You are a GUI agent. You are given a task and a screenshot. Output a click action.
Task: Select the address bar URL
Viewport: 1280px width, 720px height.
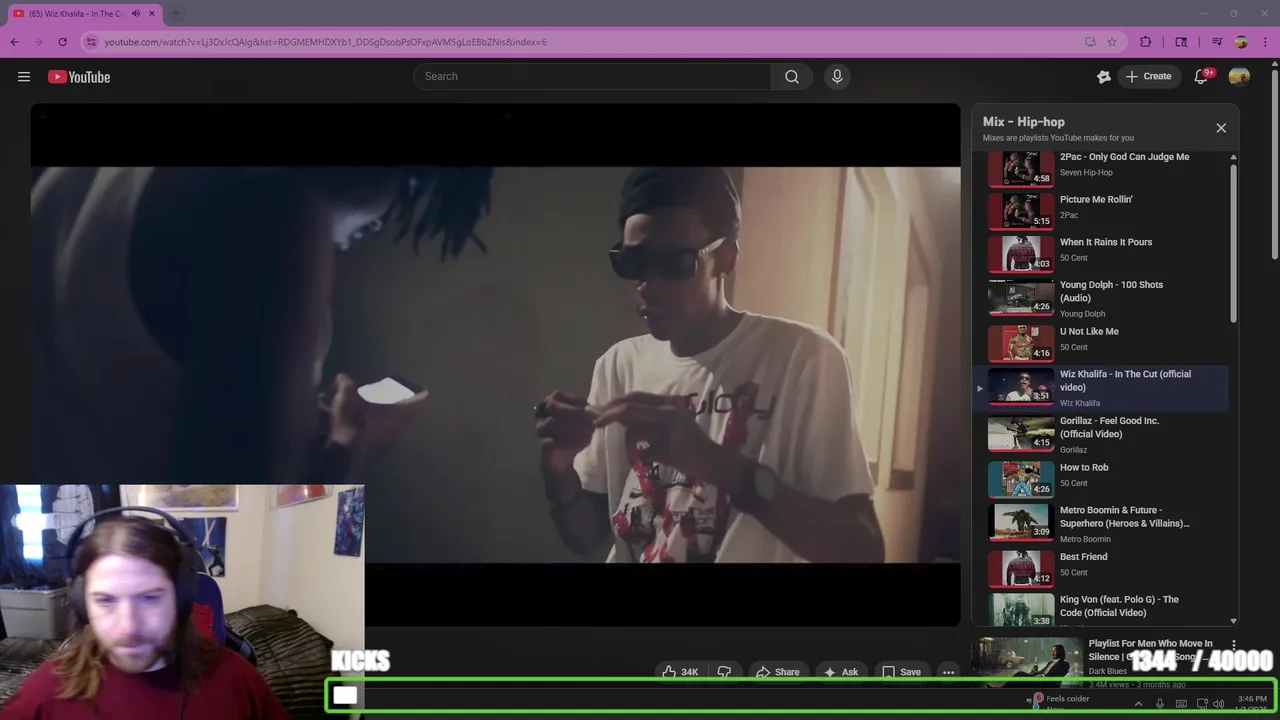pyautogui.click(x=326, y=42)
